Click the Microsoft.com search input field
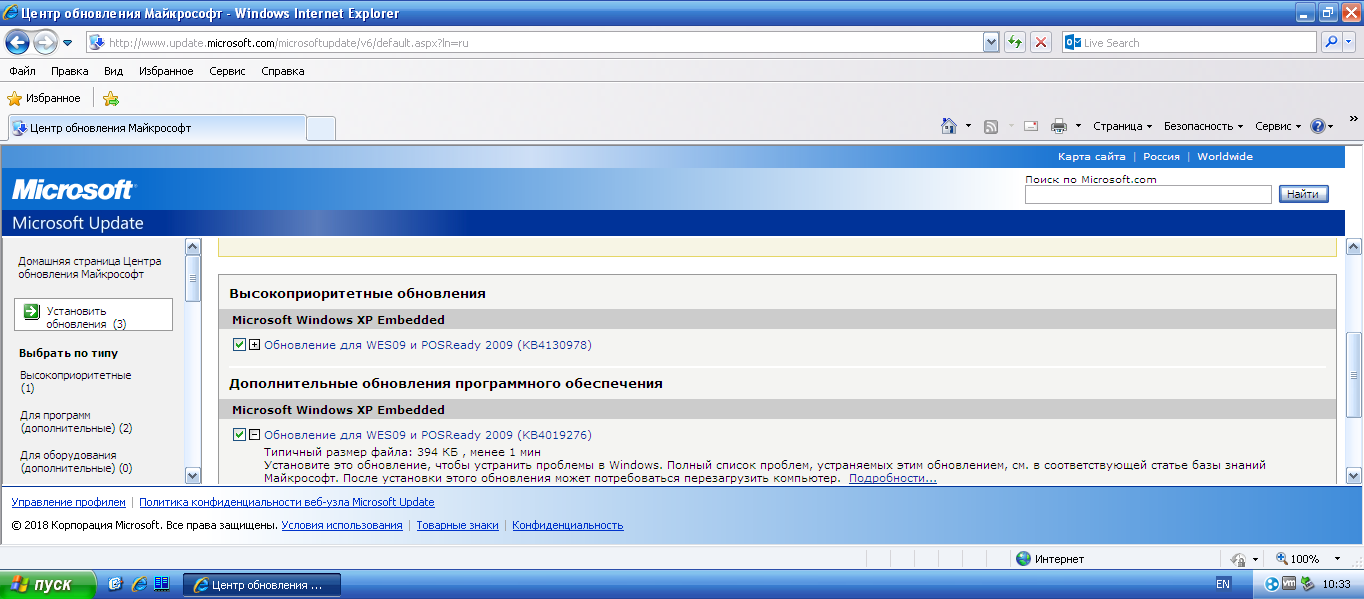1364x599 pixels. (x=1148, y=194)
